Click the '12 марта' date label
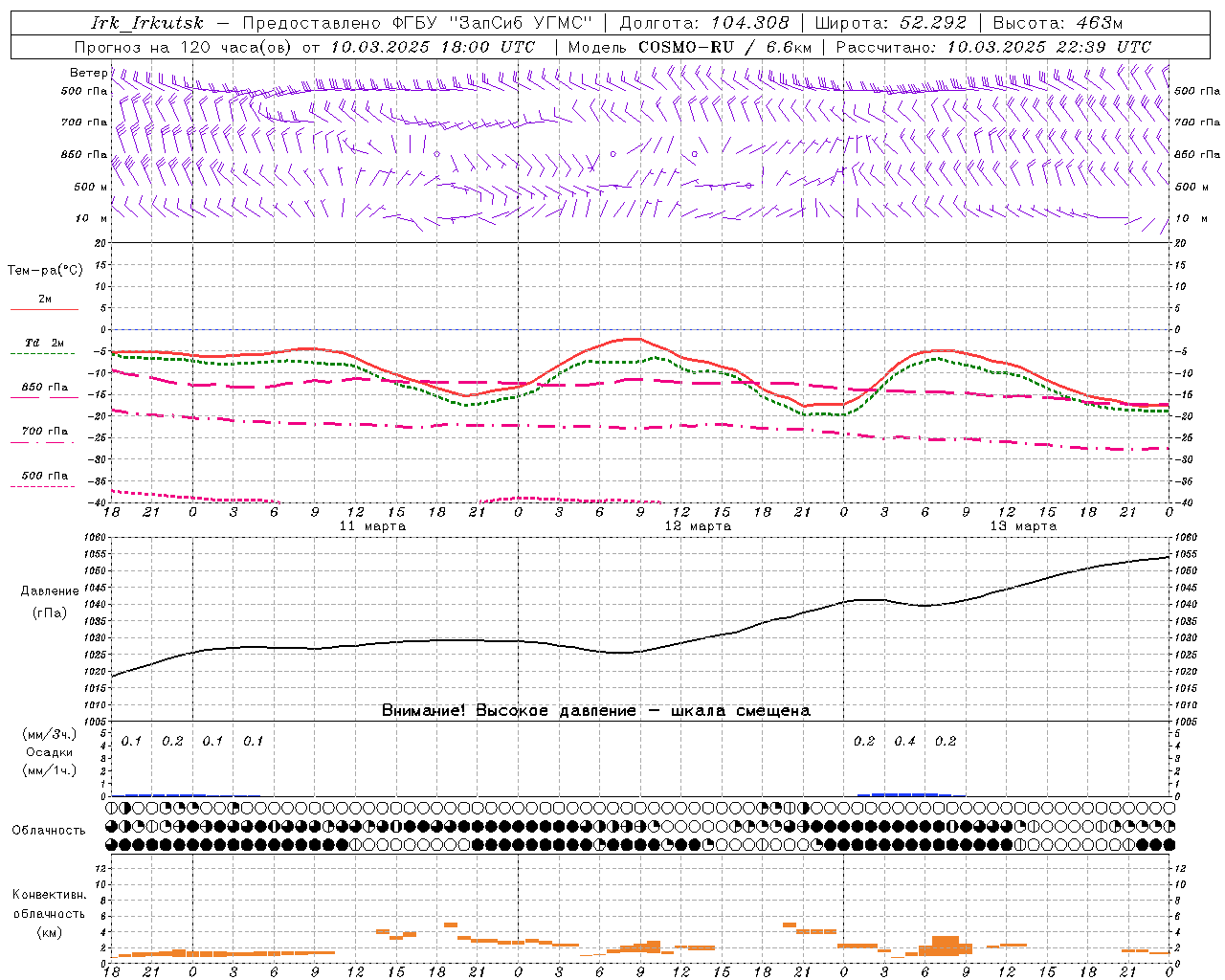Image resolution: width=1225 pixels, height=980 pixels. coord(698,526)
